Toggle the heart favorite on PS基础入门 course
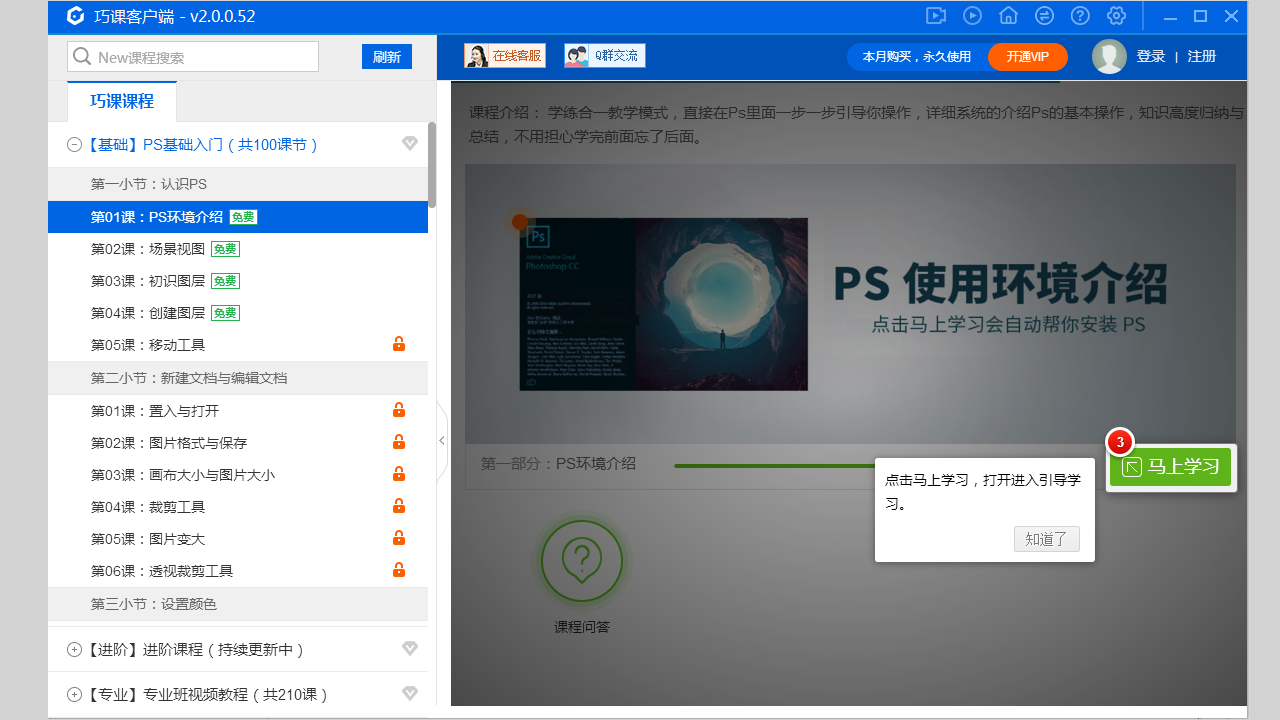This screenshot has height=720, width=1280. (x=410, y=143)
